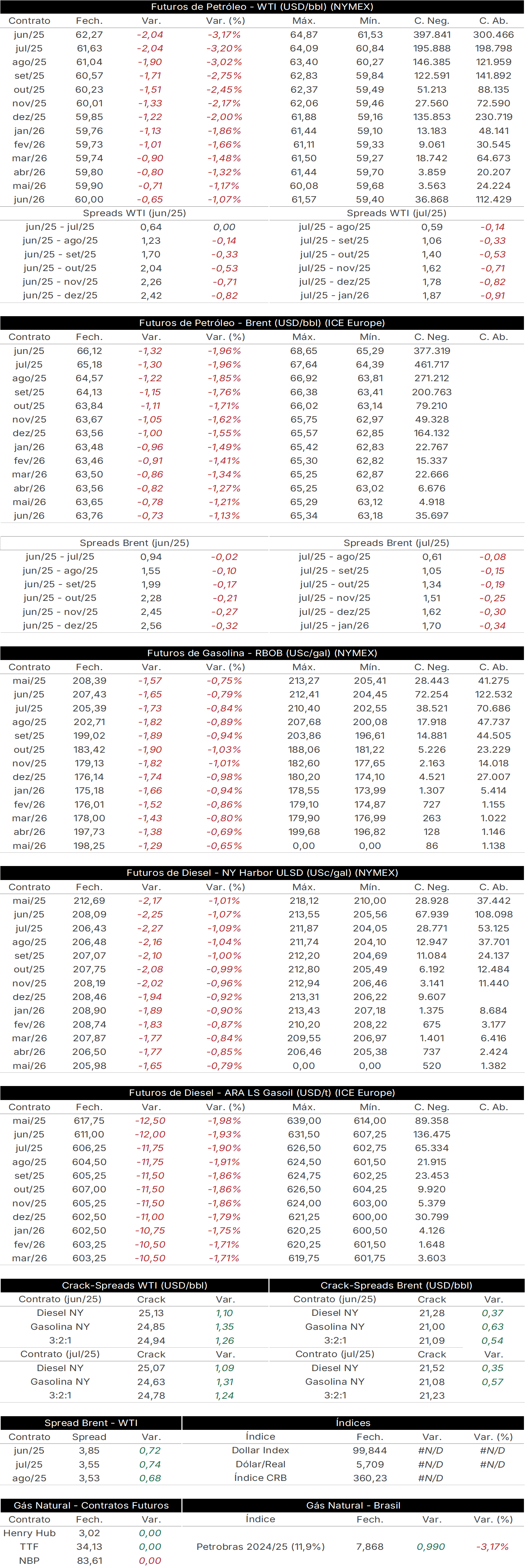Click the Petrobras 2024/25 gas index label
The width and height of the screenshot is (525, 1568).
click(260, 1547)
